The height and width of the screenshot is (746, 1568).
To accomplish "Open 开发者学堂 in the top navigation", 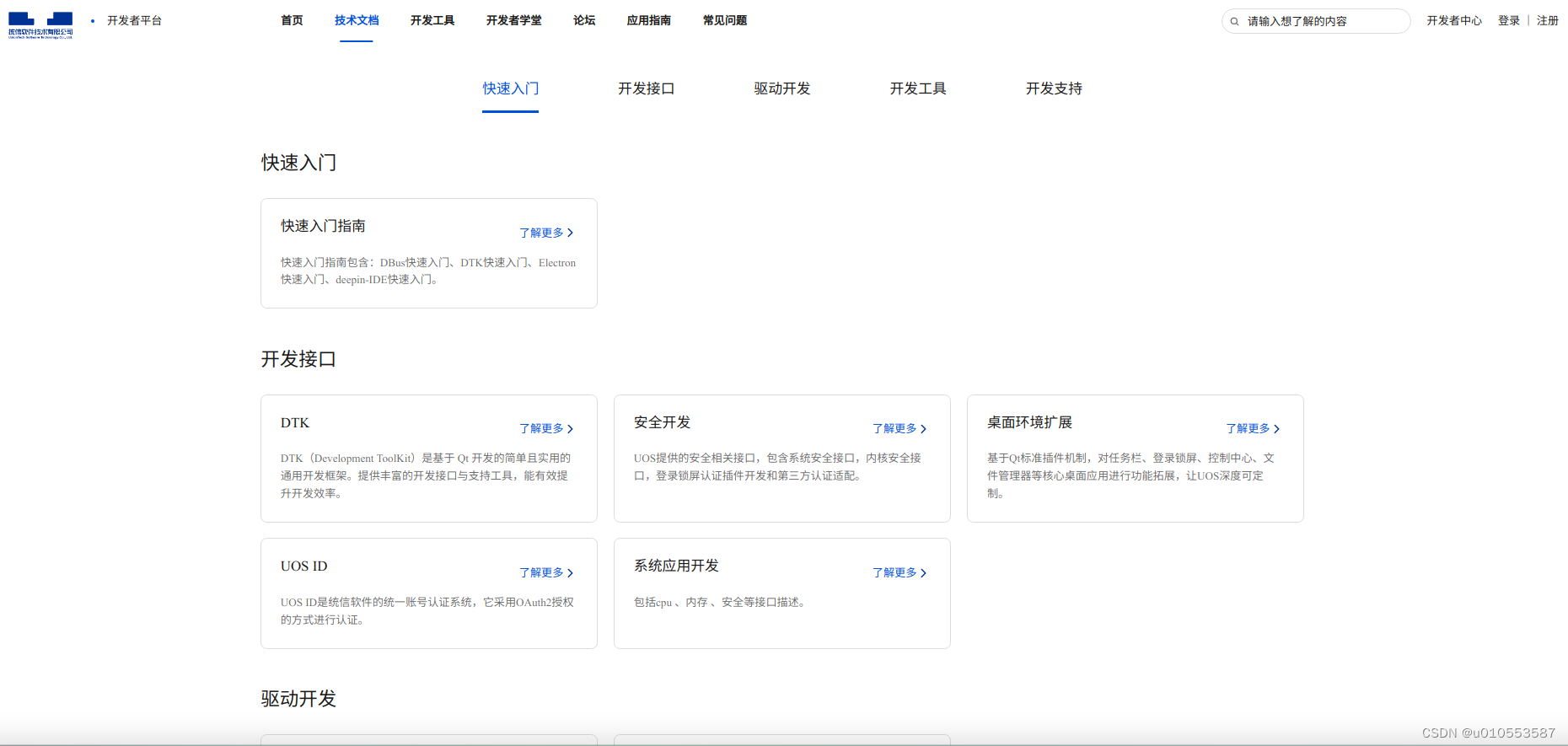I will coord(513,20).
